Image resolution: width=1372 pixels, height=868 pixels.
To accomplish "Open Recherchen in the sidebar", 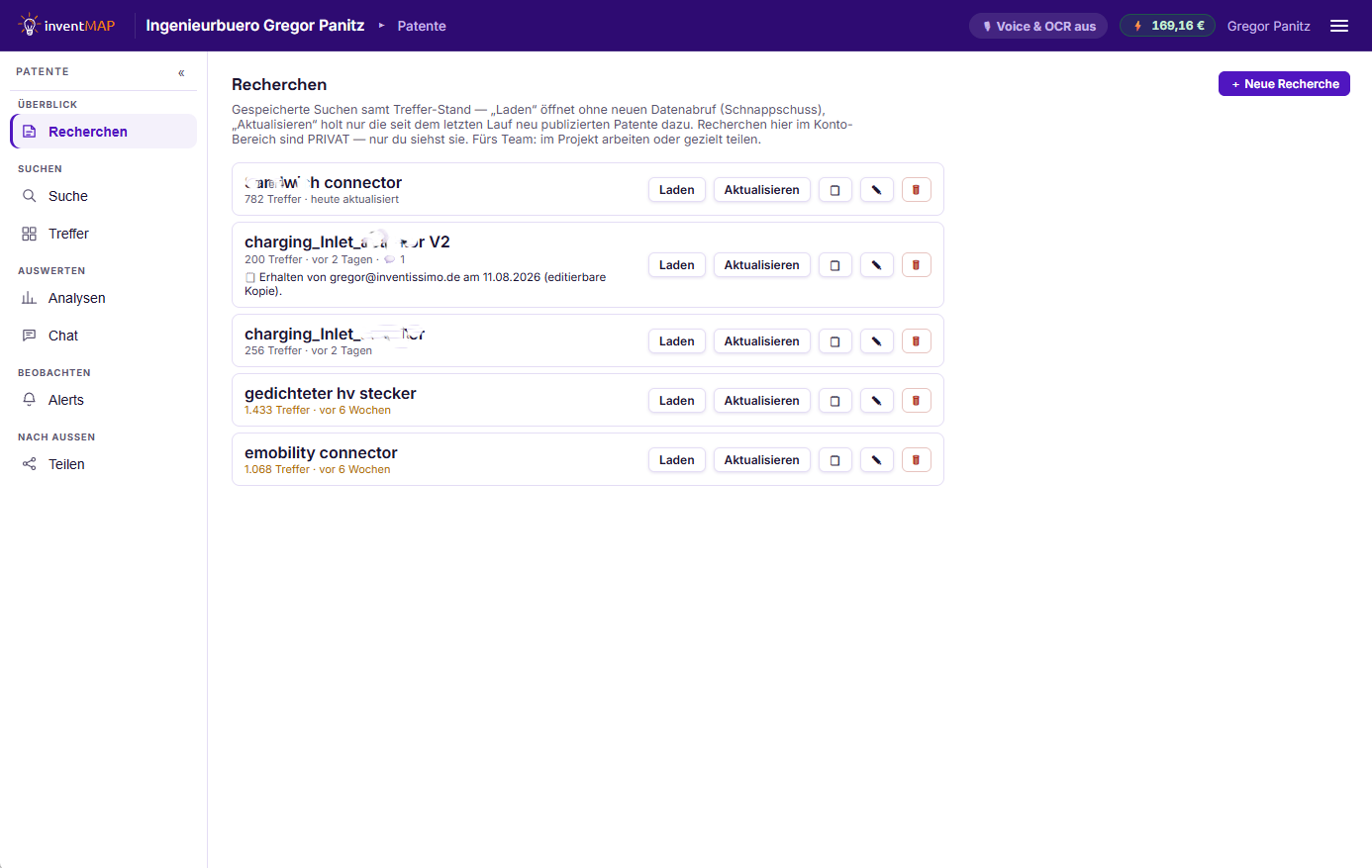I will [x=104, y=132].
